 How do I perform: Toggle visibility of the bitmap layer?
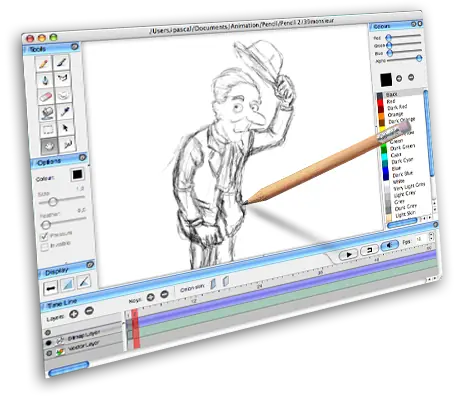point(49,343)
